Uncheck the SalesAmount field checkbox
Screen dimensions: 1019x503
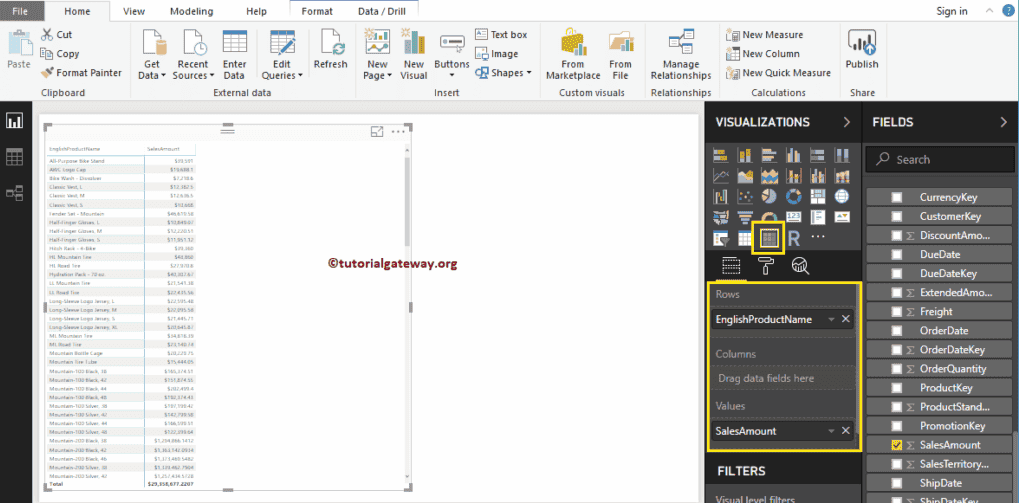pos(897,445)
